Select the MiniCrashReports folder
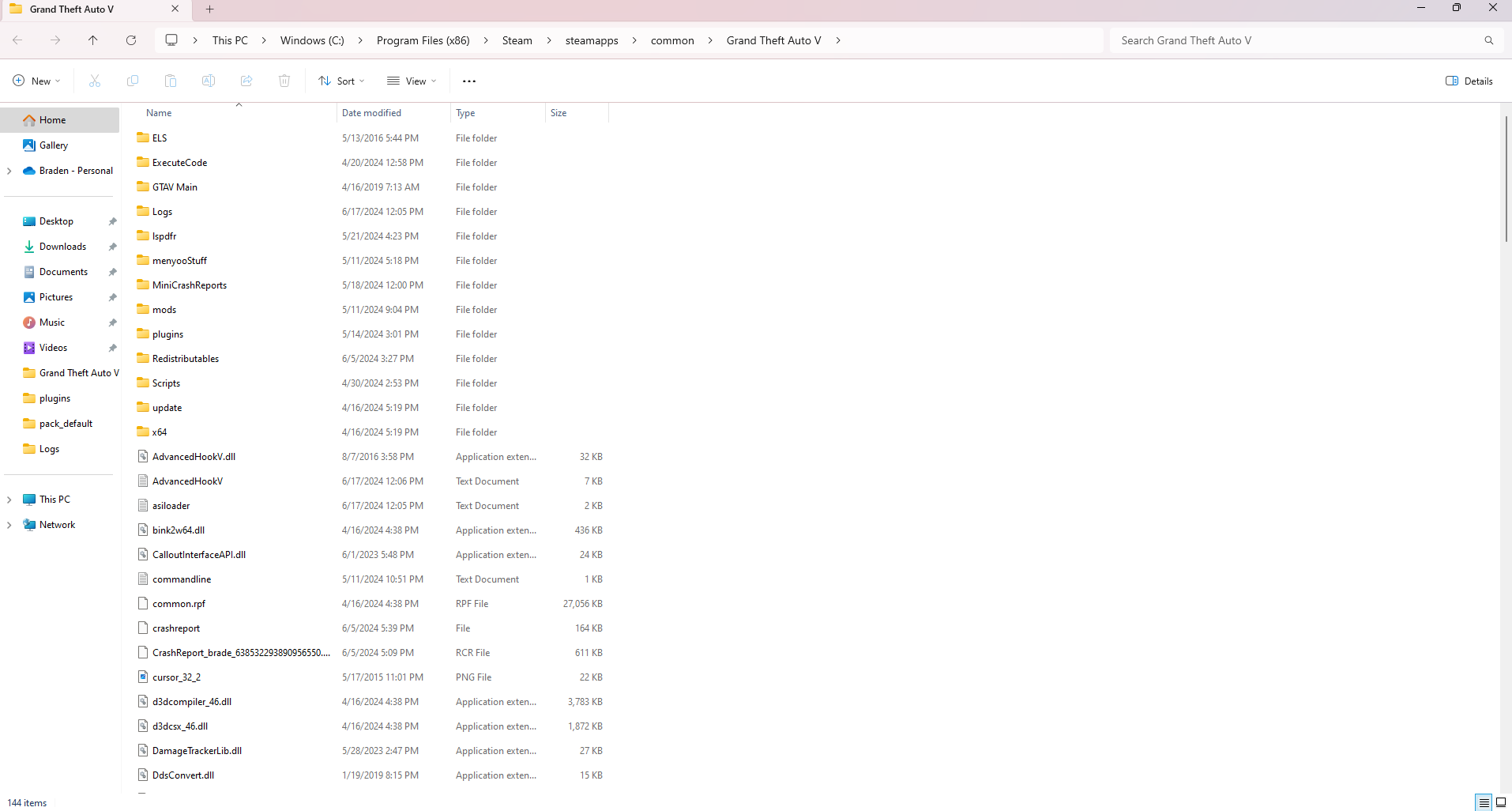1512x811 pixels. click(x=190, y=285)
